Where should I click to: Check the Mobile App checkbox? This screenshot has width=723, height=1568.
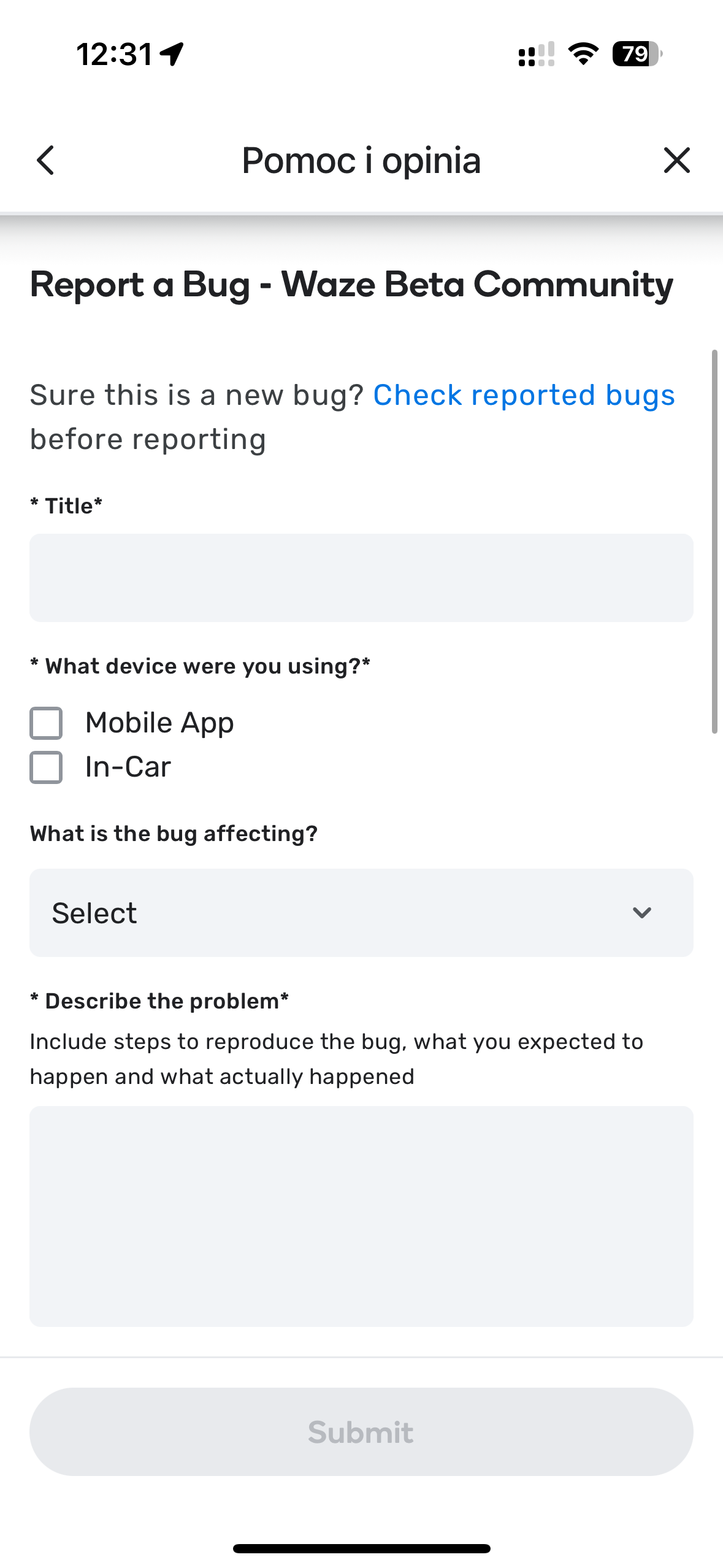pos(46,723)
